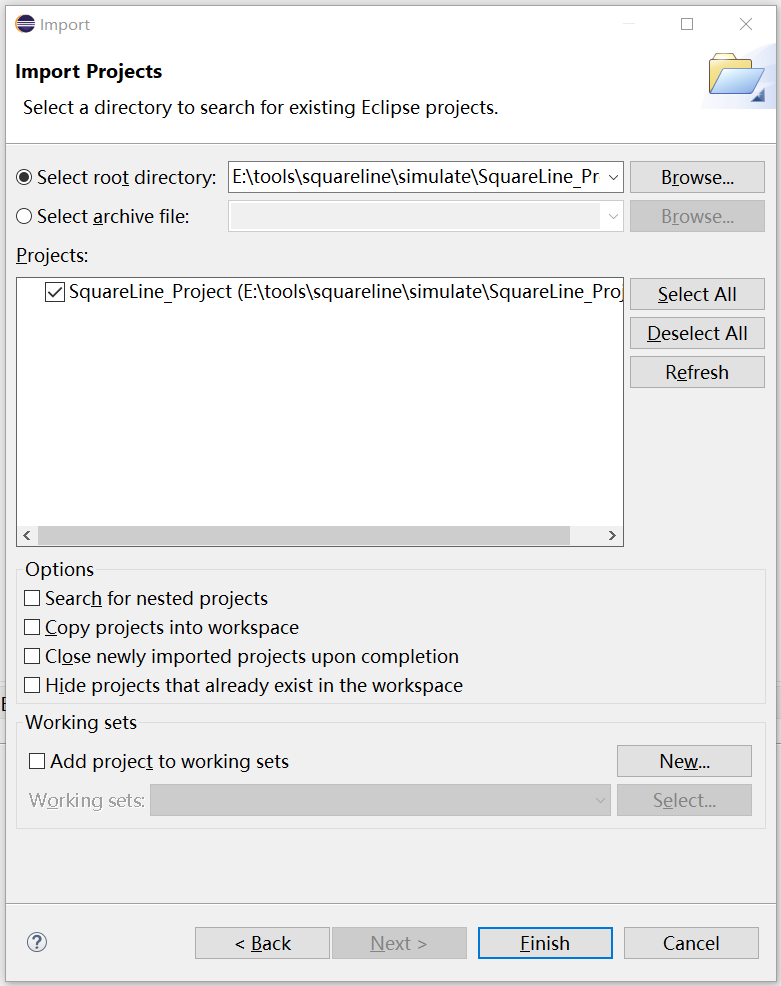This screenshot has width=781, height=986.
Task: Enable Search for nested projects
Action: click(x=32, y=598)
